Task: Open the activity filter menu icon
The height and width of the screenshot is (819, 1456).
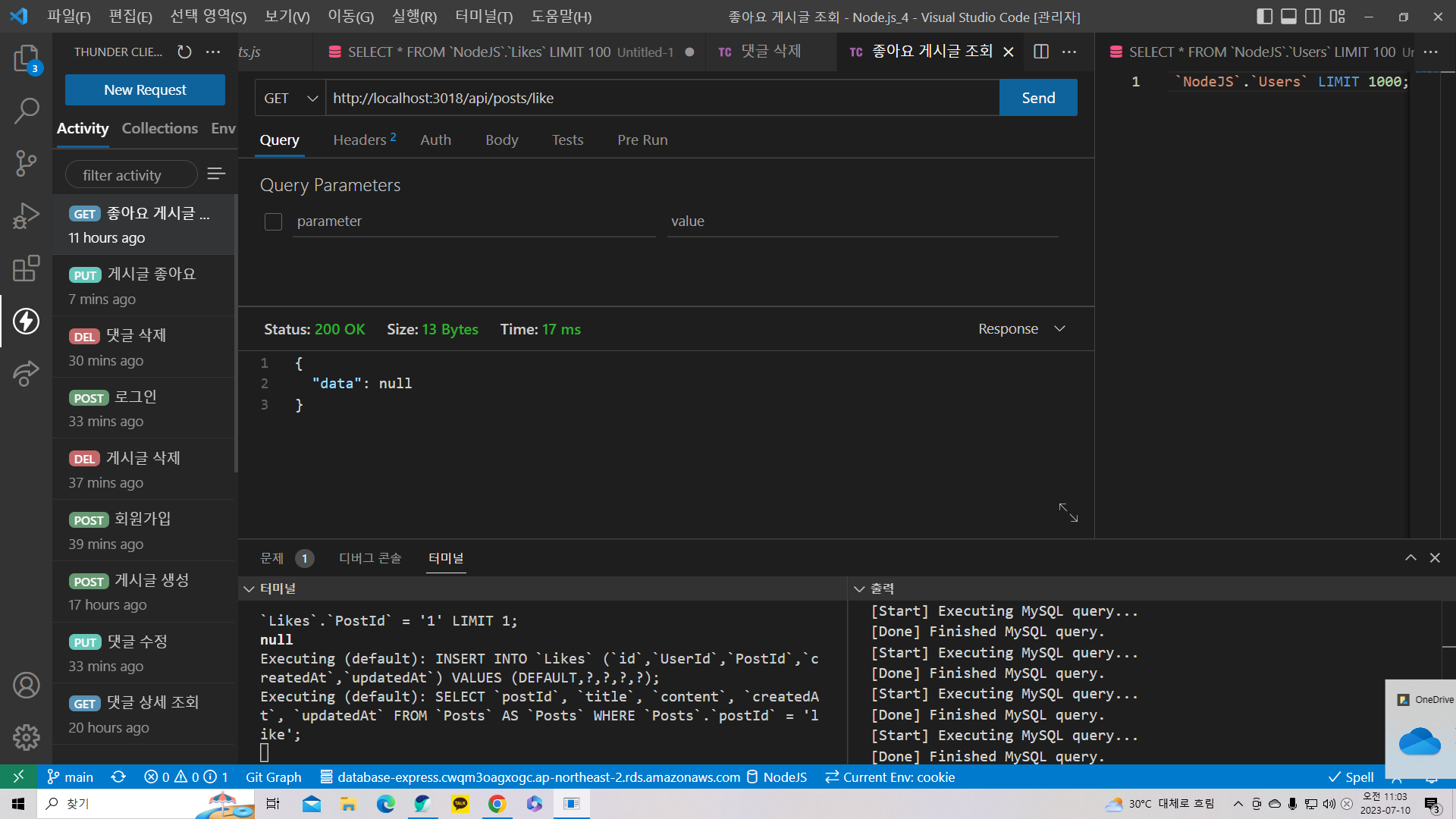Action: (216, 174)
